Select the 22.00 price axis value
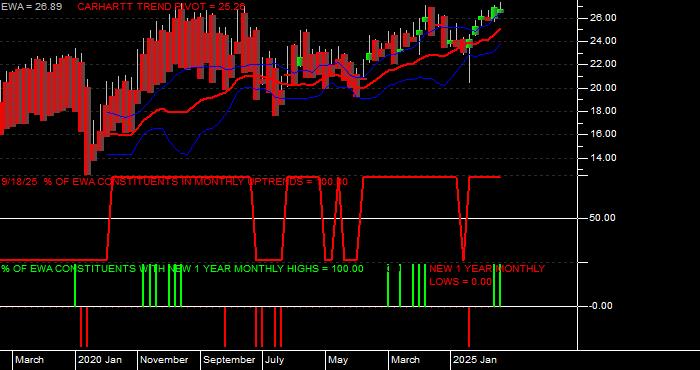Viewport: 700px width, 370px height. 604,64
